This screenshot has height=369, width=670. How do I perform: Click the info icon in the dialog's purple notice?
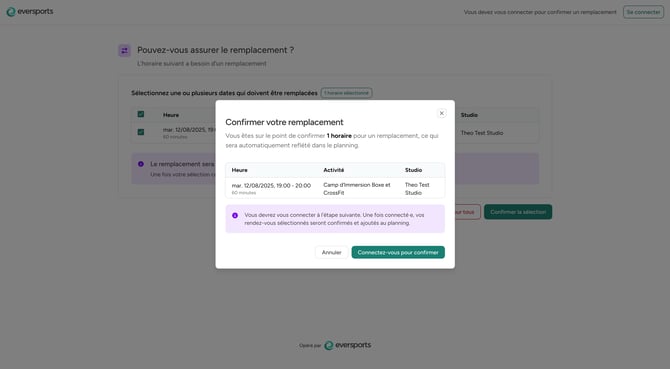pyautogui.click(x=235, y=215)
